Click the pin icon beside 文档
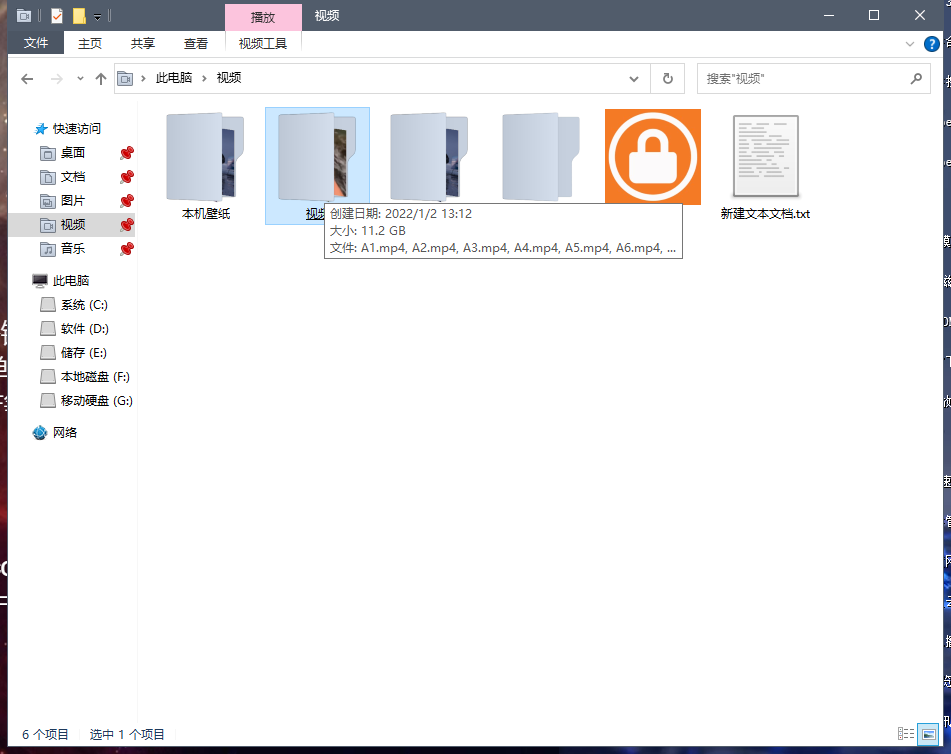951x754 pixels. point(127,177)
